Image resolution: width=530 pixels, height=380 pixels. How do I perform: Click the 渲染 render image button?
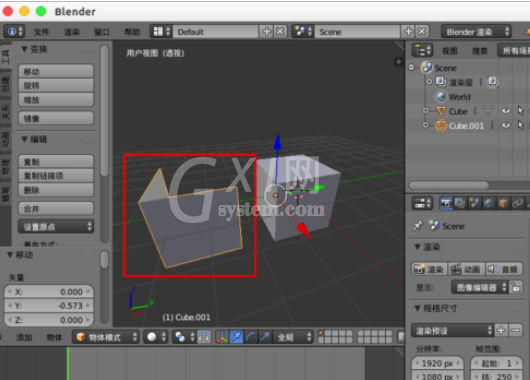[429, 269]
